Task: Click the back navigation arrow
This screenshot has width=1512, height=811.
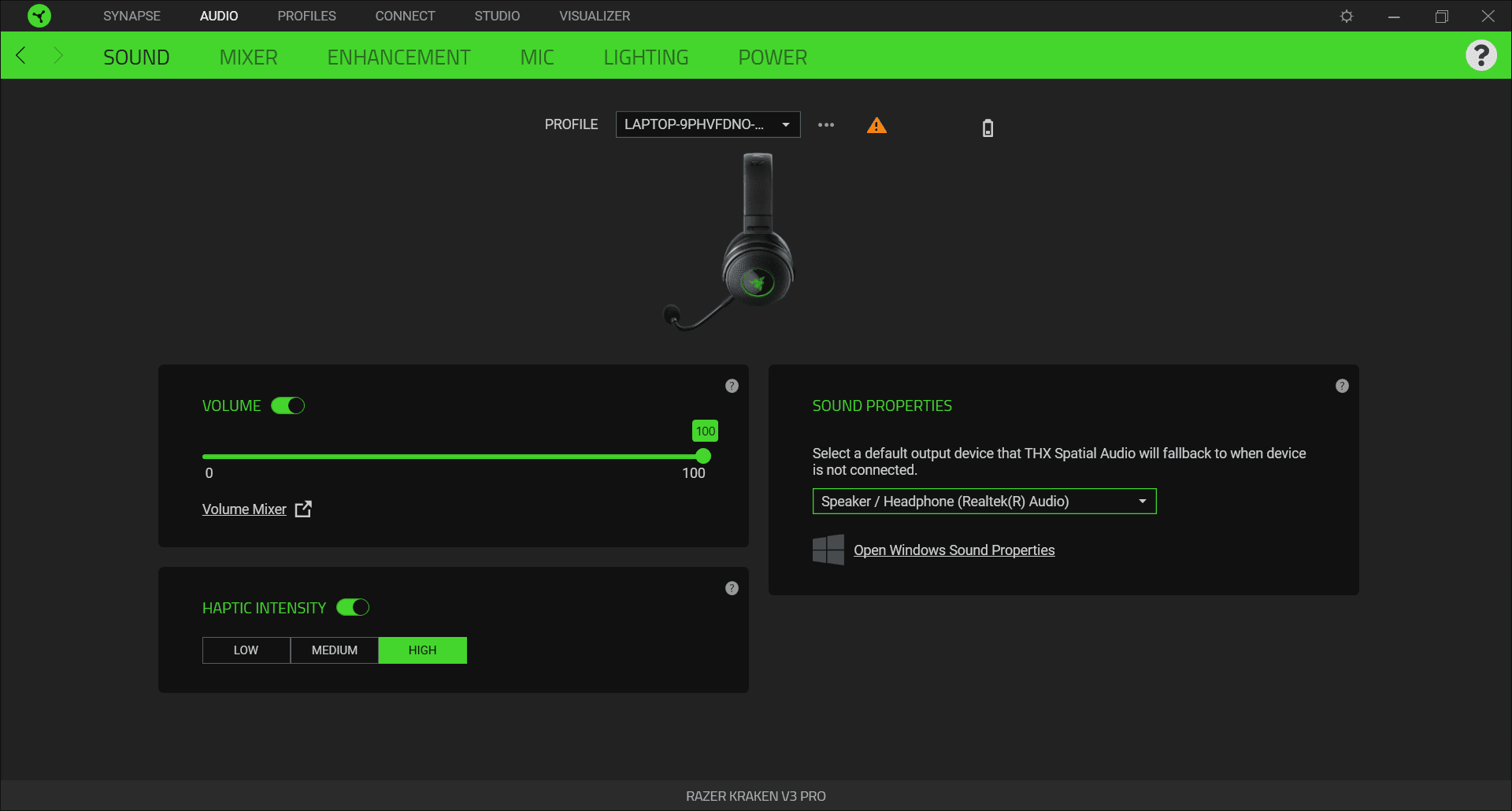Action: click(21, 56)
